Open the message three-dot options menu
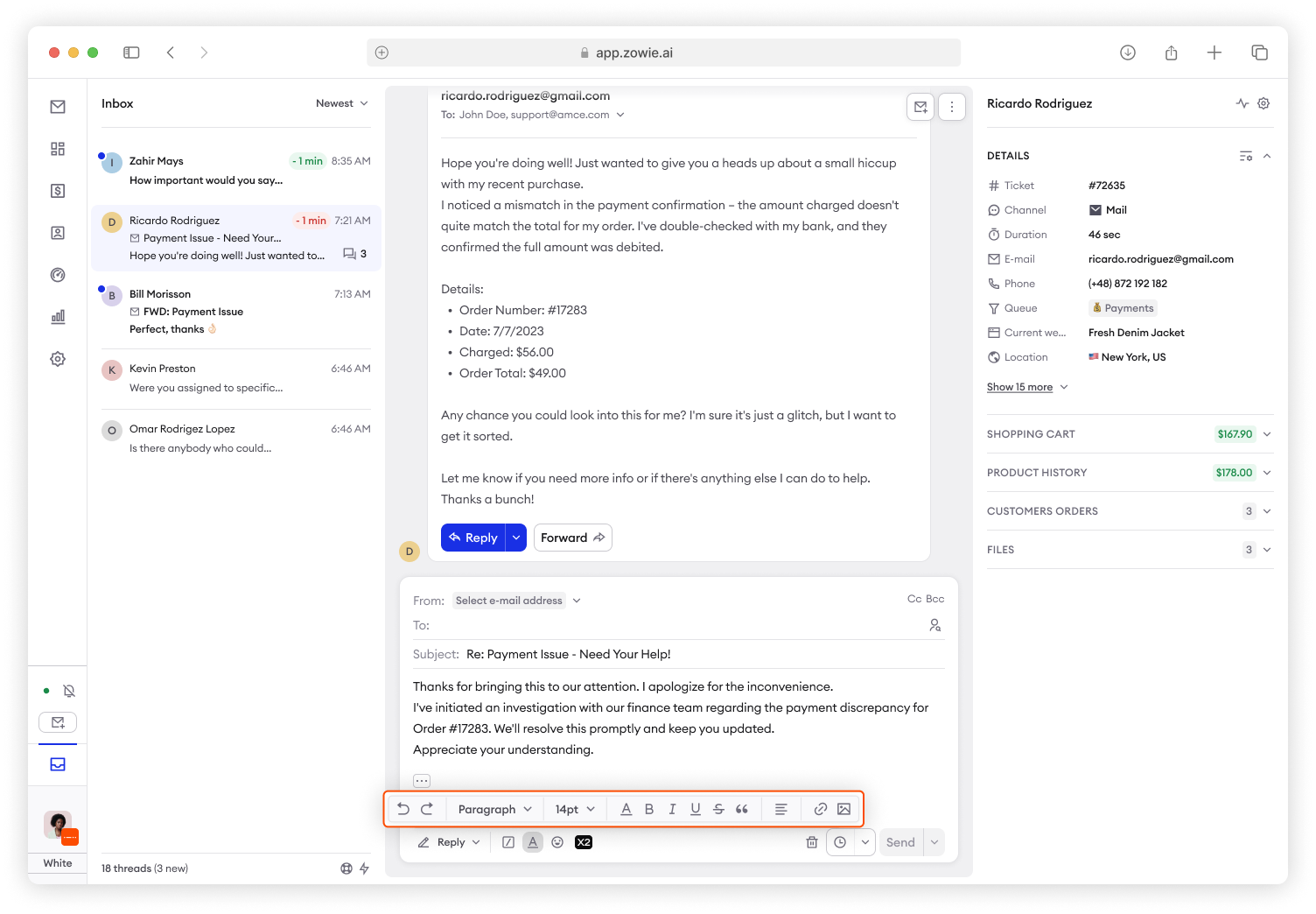 [x=952, y=107]
